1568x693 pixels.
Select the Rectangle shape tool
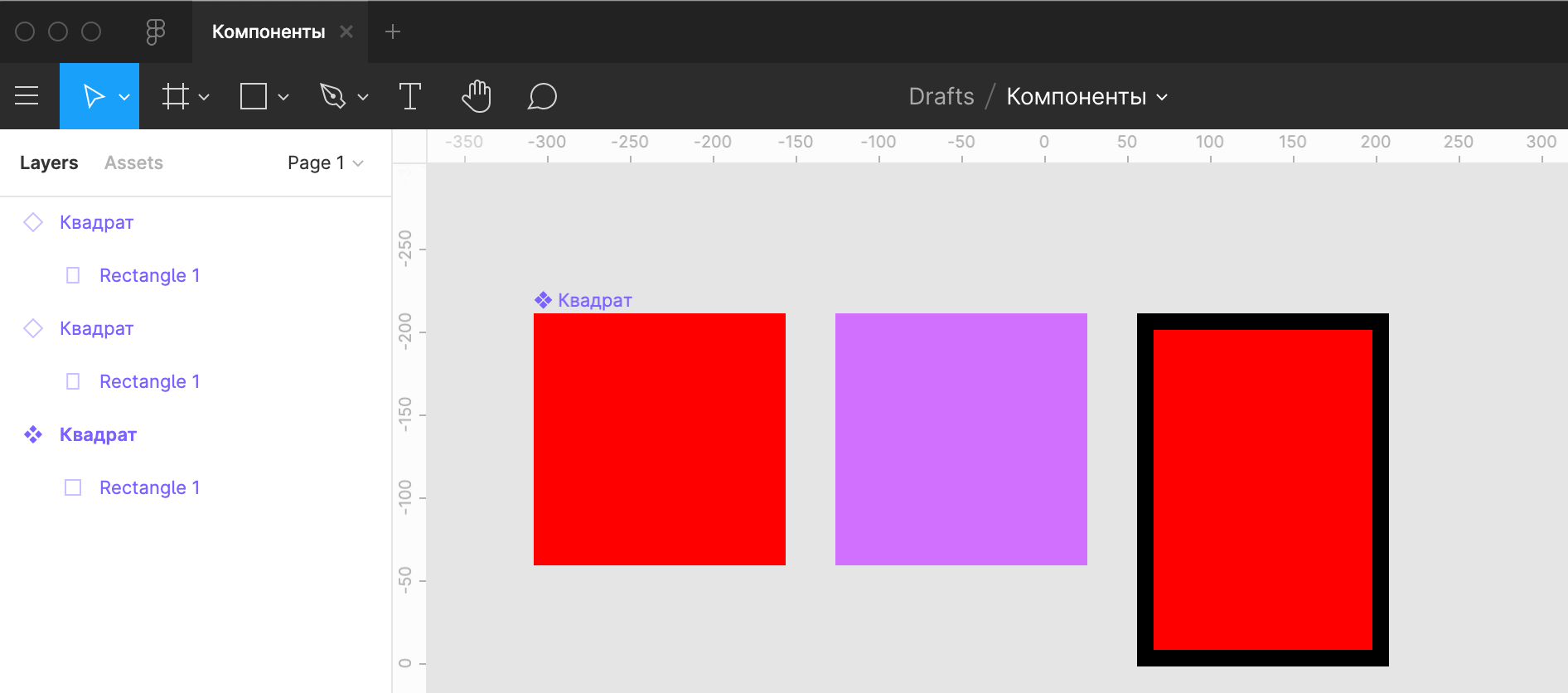(x=254, y=96)
